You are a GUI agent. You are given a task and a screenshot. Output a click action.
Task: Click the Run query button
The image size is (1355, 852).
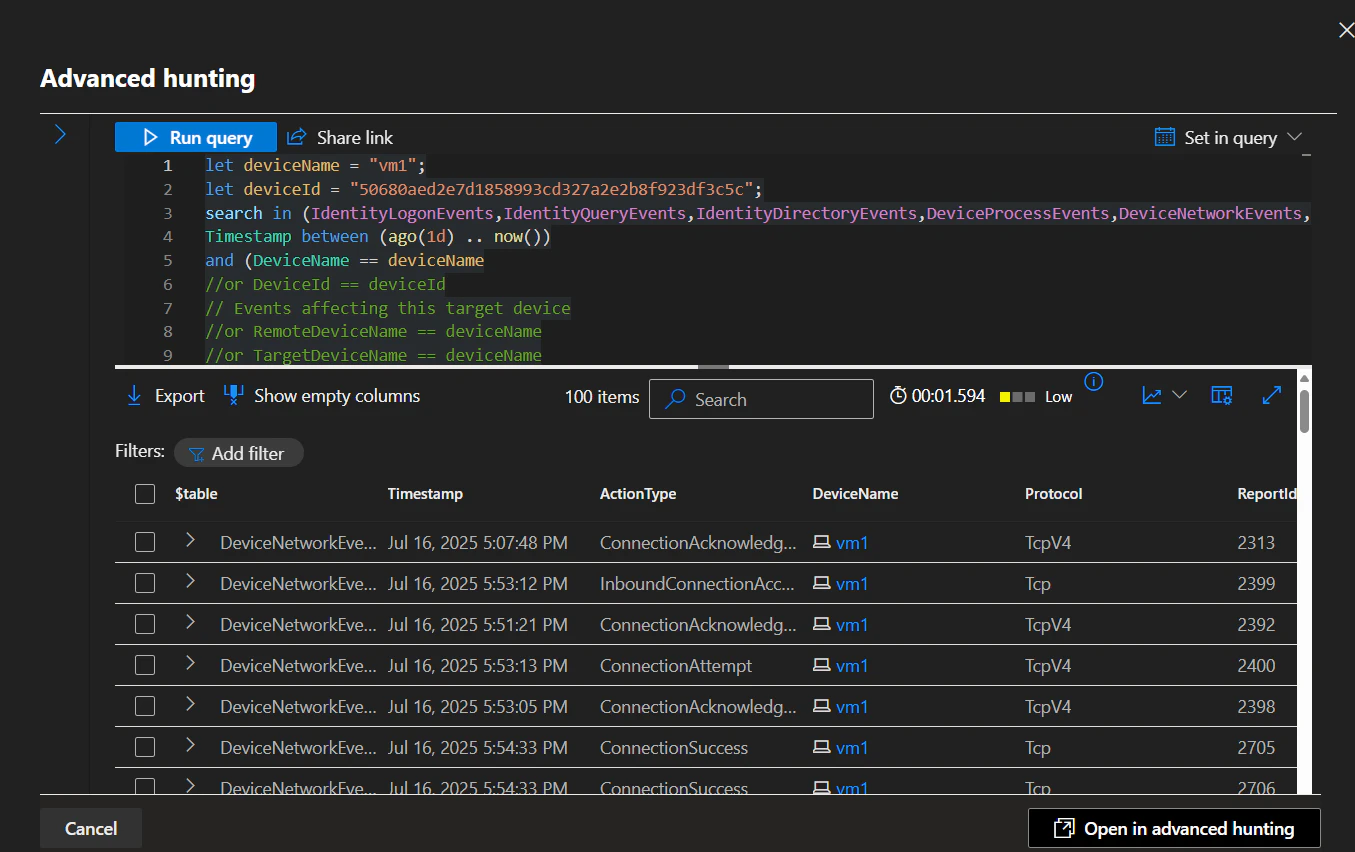coord(196,138)
